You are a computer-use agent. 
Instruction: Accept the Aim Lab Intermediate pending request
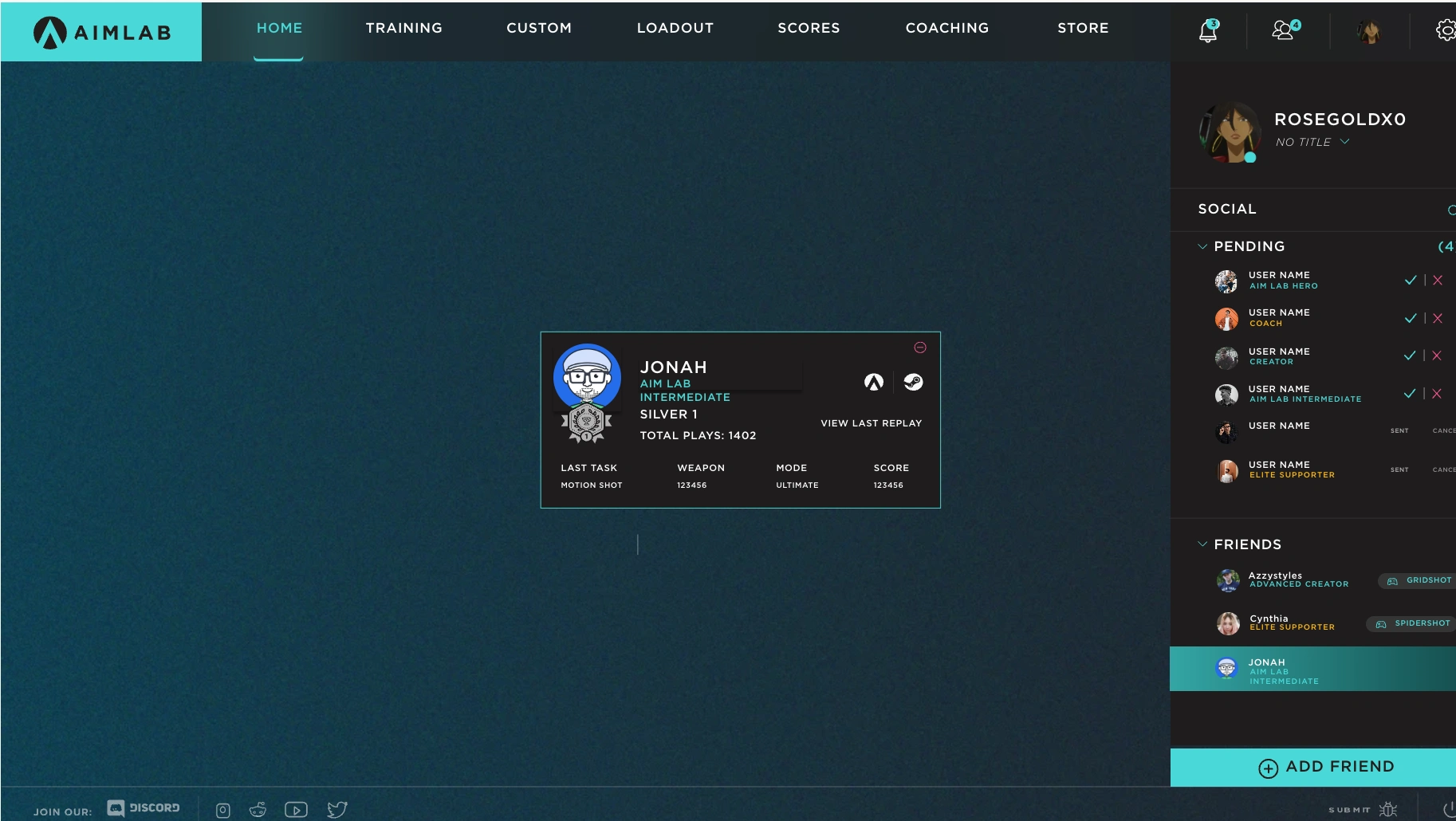pyautogui.click(x=1410, y=393)
